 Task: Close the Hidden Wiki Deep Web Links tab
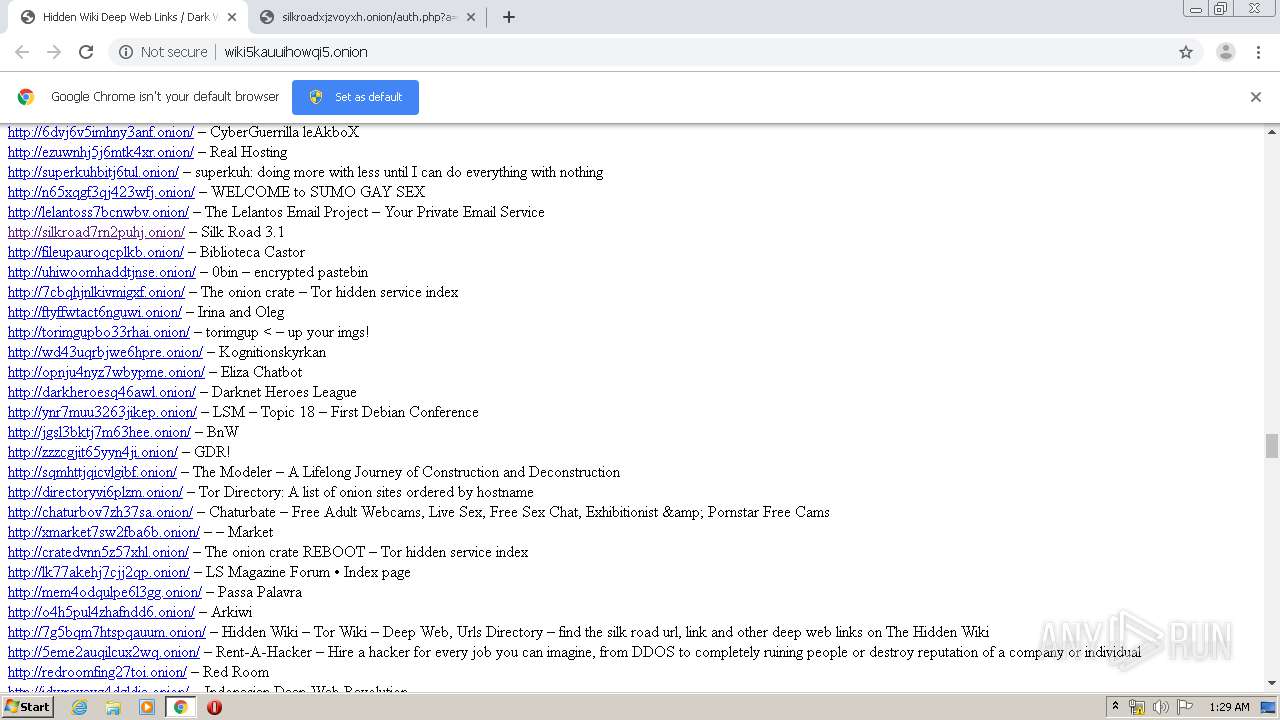click(x=232, y=17)
